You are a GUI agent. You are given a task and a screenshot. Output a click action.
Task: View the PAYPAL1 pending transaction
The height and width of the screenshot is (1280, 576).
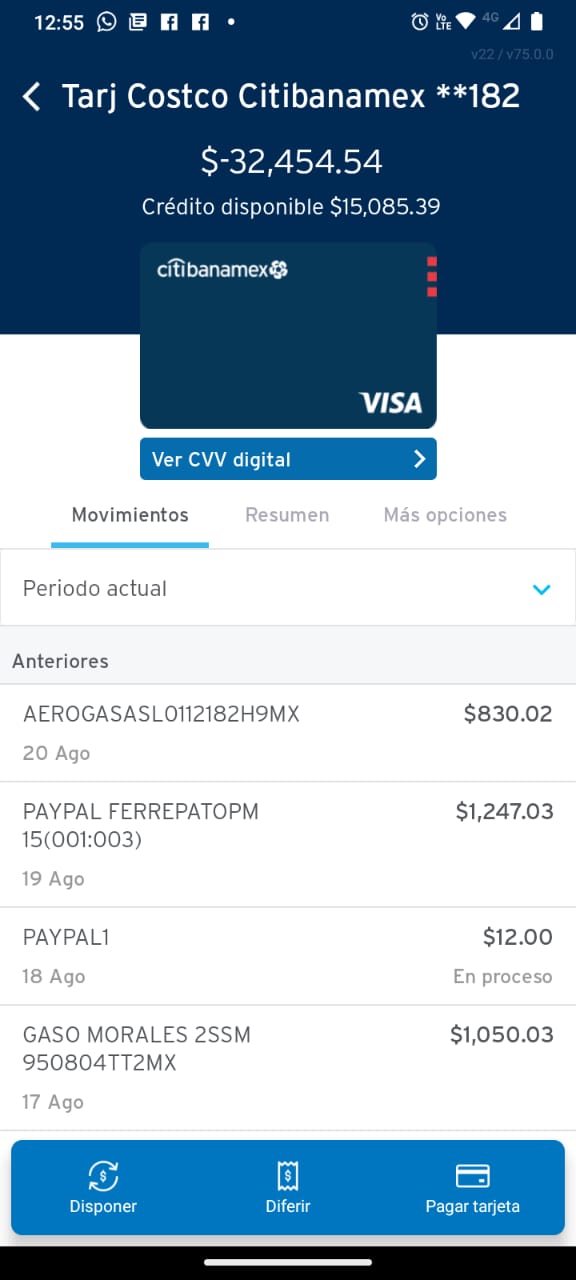click(x=288, y=957)
